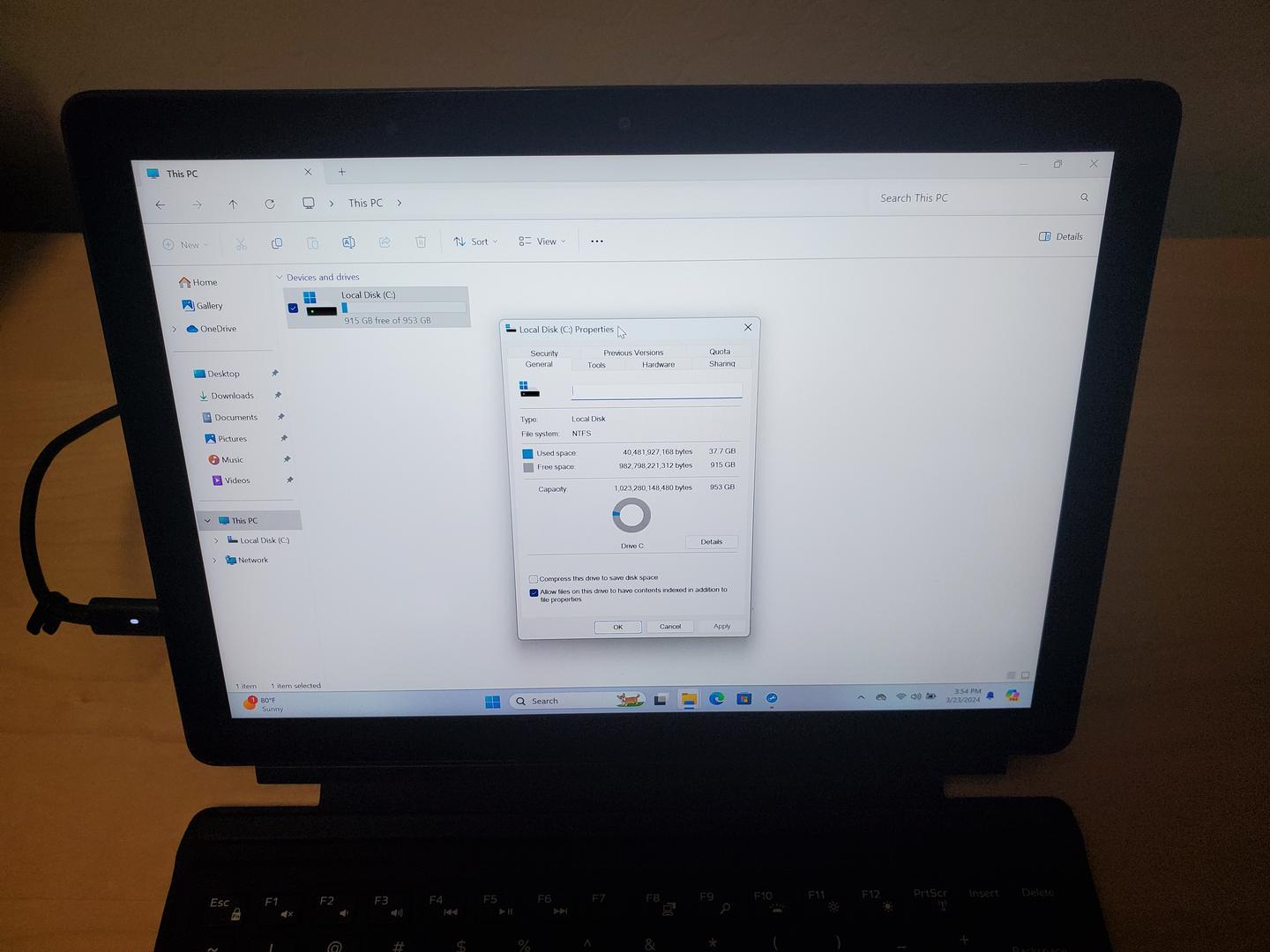The height and width of the screenshot is (952, 1270).
Task: Click the Forward navigation arrow
Action: click(x=197, y=205)
